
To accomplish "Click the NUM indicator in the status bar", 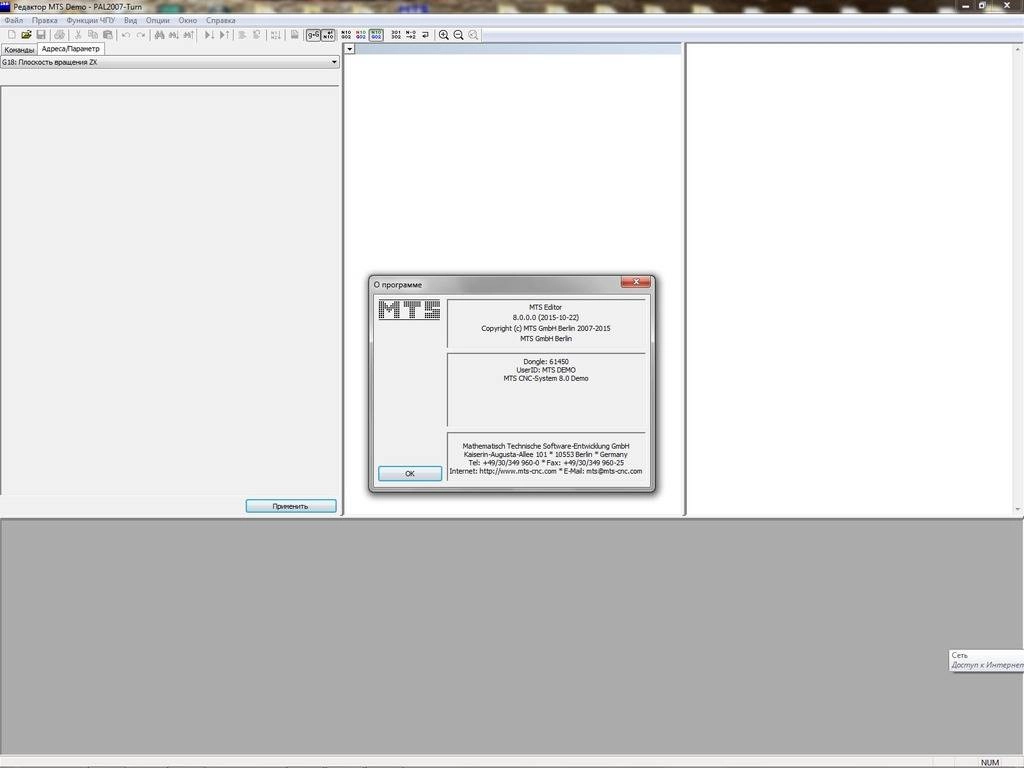I will [x=989, y=763].
